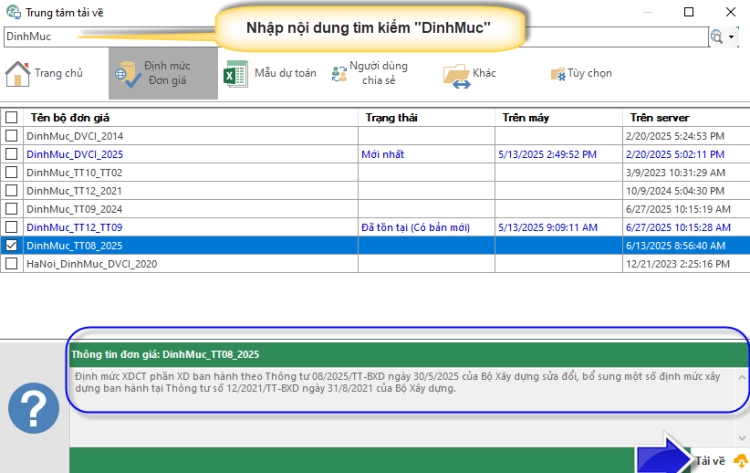
Task: Go to Trang chủ home icon
Action: (x=17, y=74)
